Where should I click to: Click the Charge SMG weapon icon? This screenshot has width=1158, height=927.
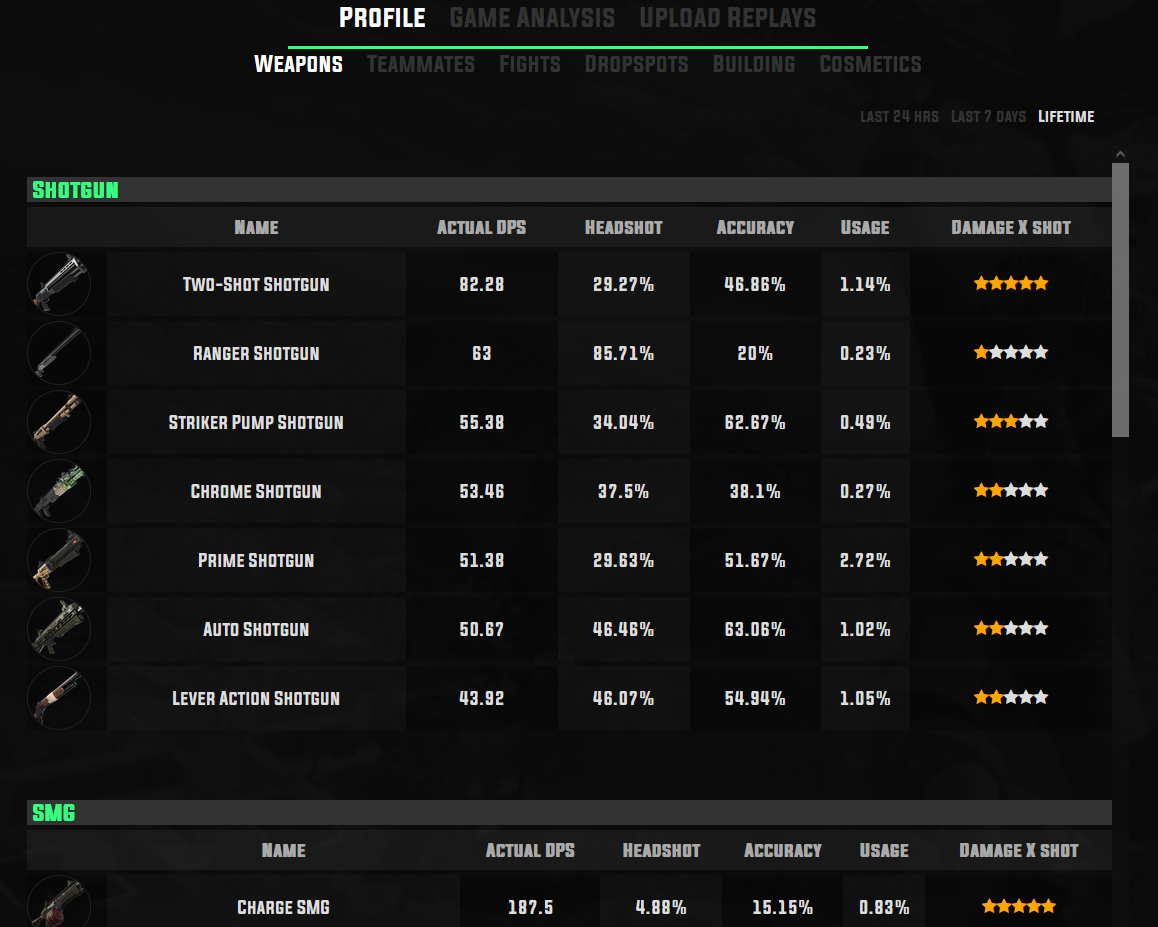(x=59, y=901)
